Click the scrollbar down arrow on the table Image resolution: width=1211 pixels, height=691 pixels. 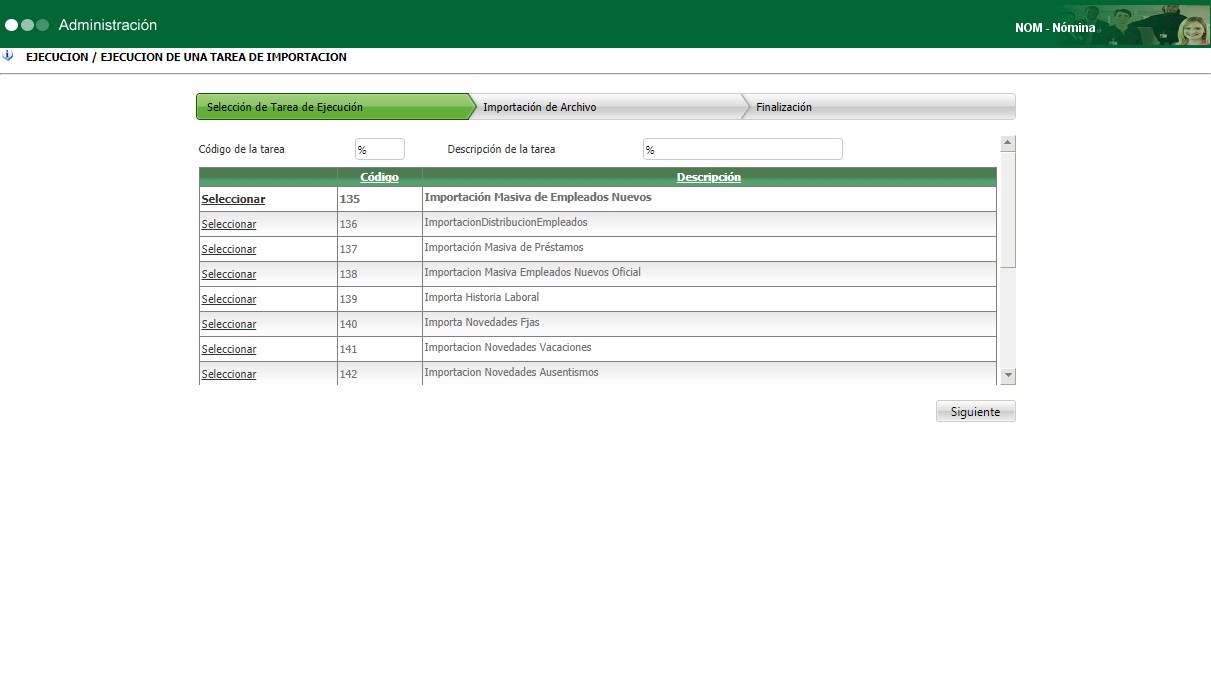coord(1007,377)
